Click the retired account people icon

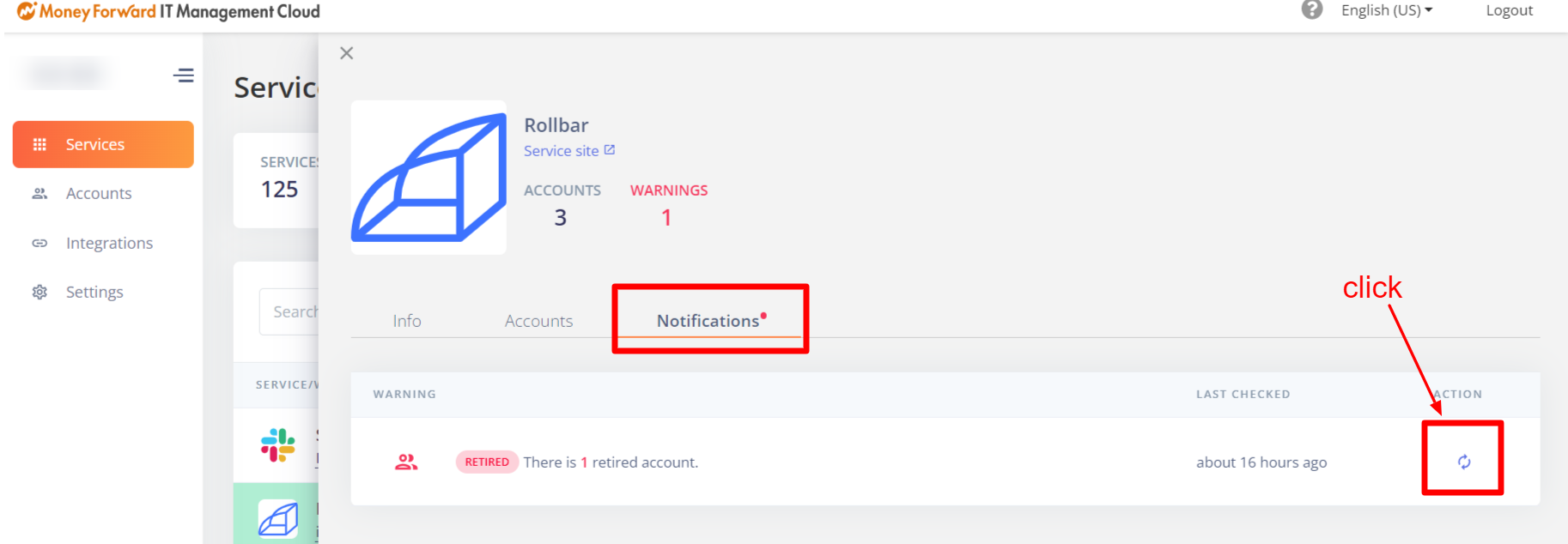pos(406,462)
